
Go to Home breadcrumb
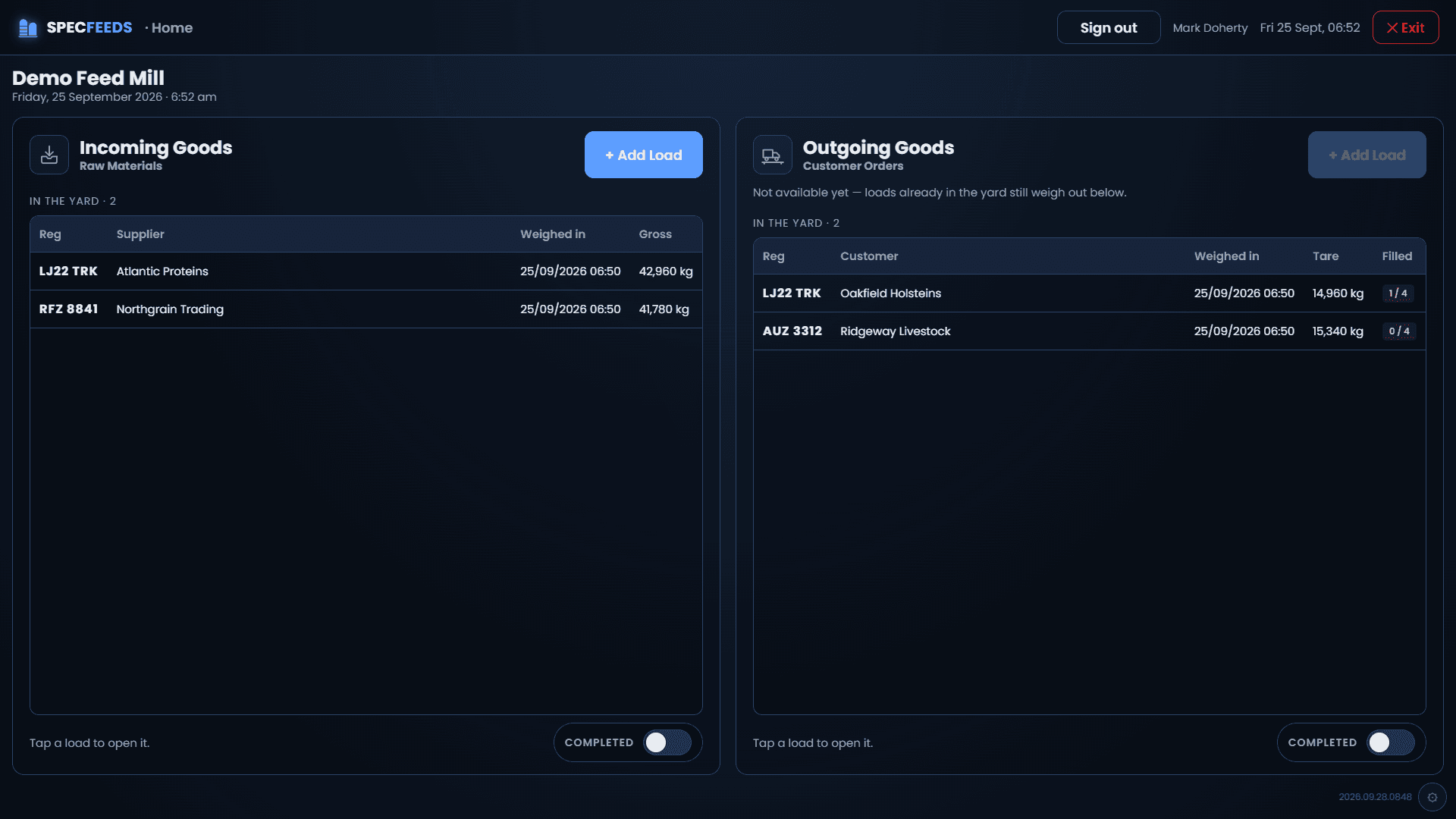[x=172, y=28]
